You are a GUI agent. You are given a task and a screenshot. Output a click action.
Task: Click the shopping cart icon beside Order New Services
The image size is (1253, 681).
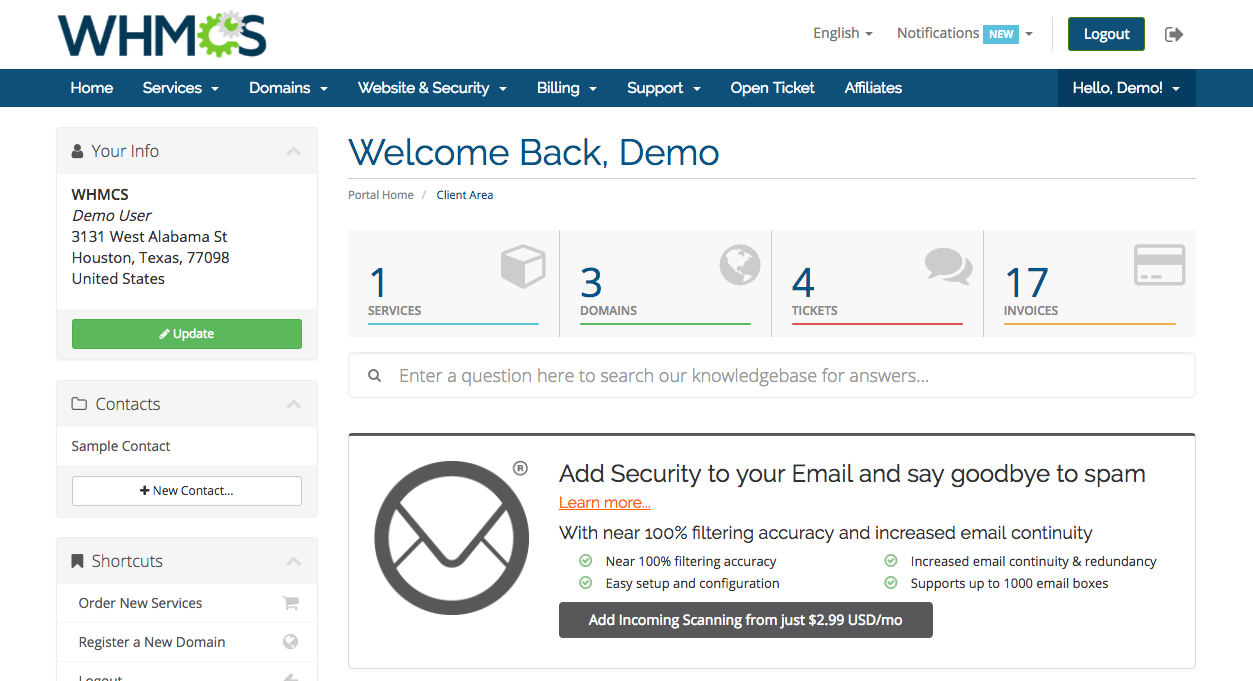pos(291,603)
